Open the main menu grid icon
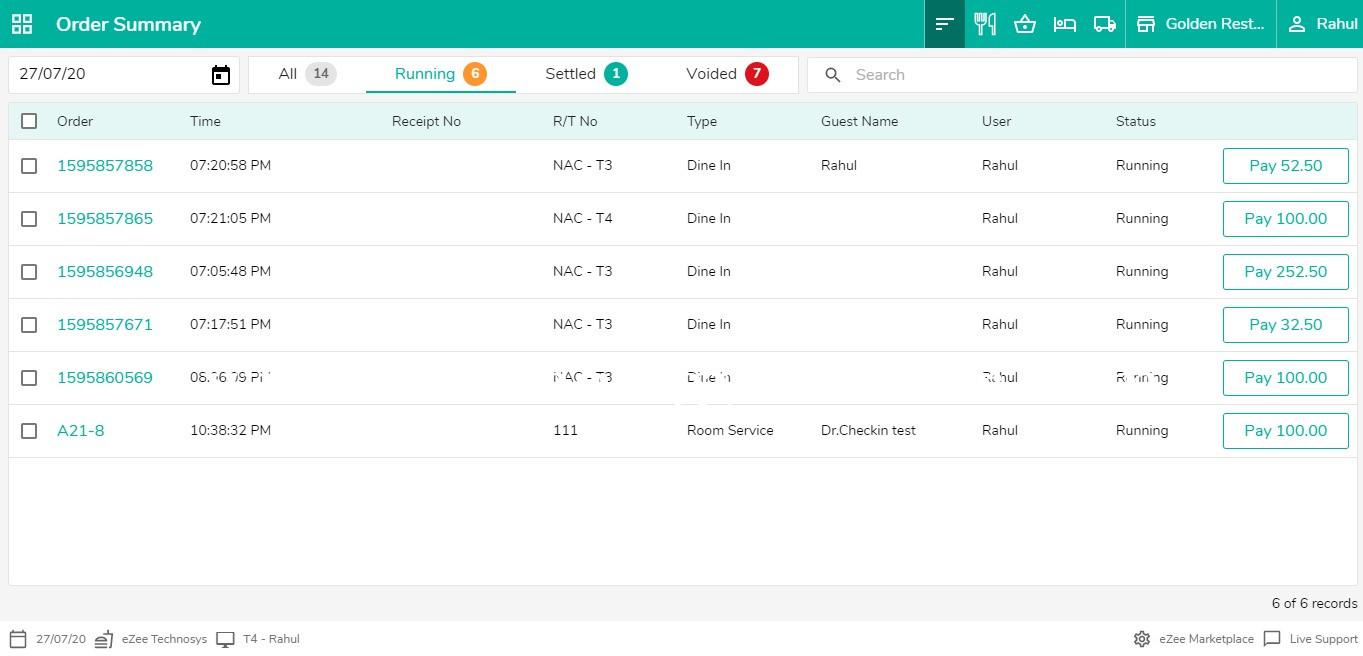 tap(22, 24)
